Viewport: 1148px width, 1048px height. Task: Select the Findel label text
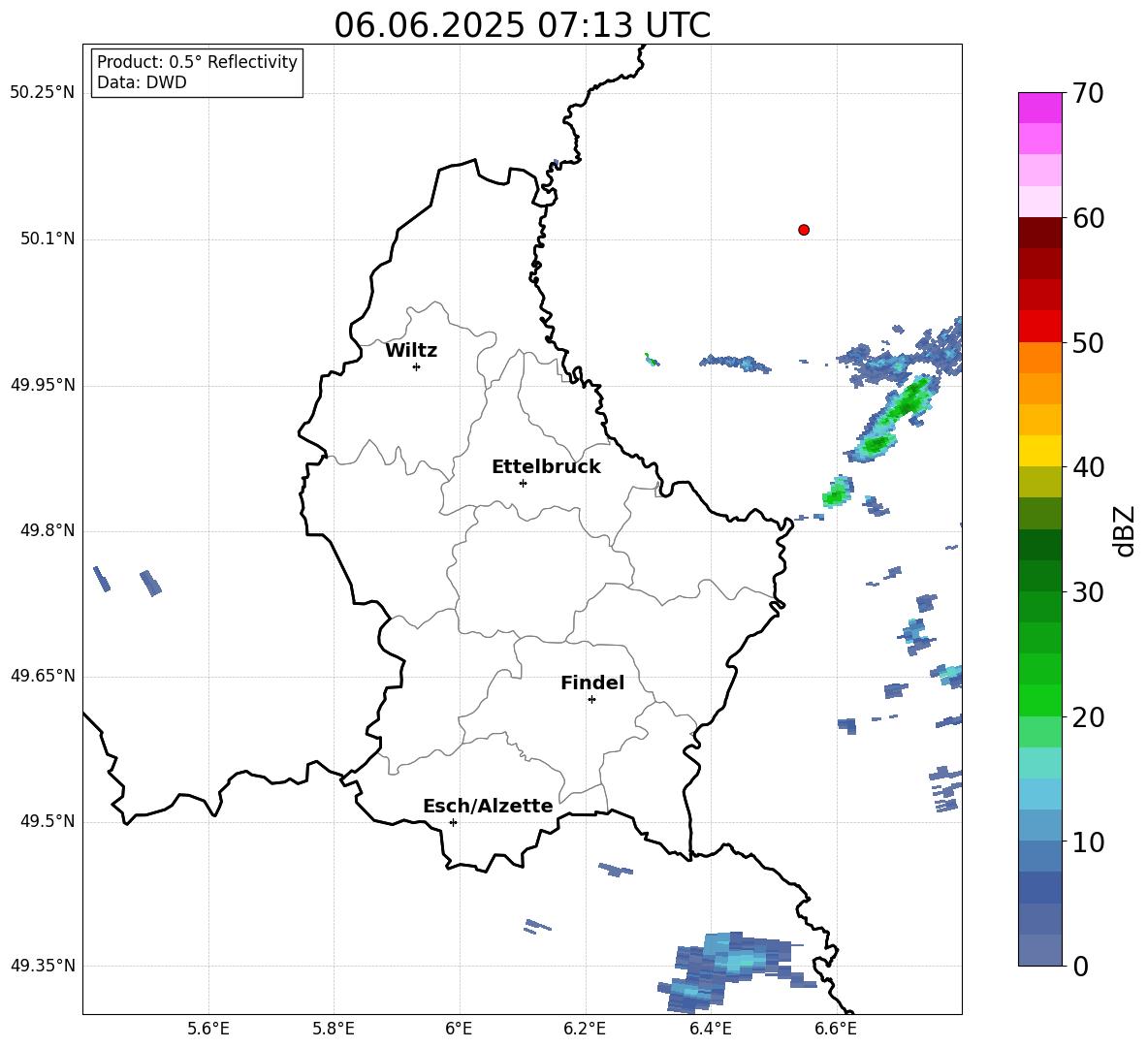(592, 683)
